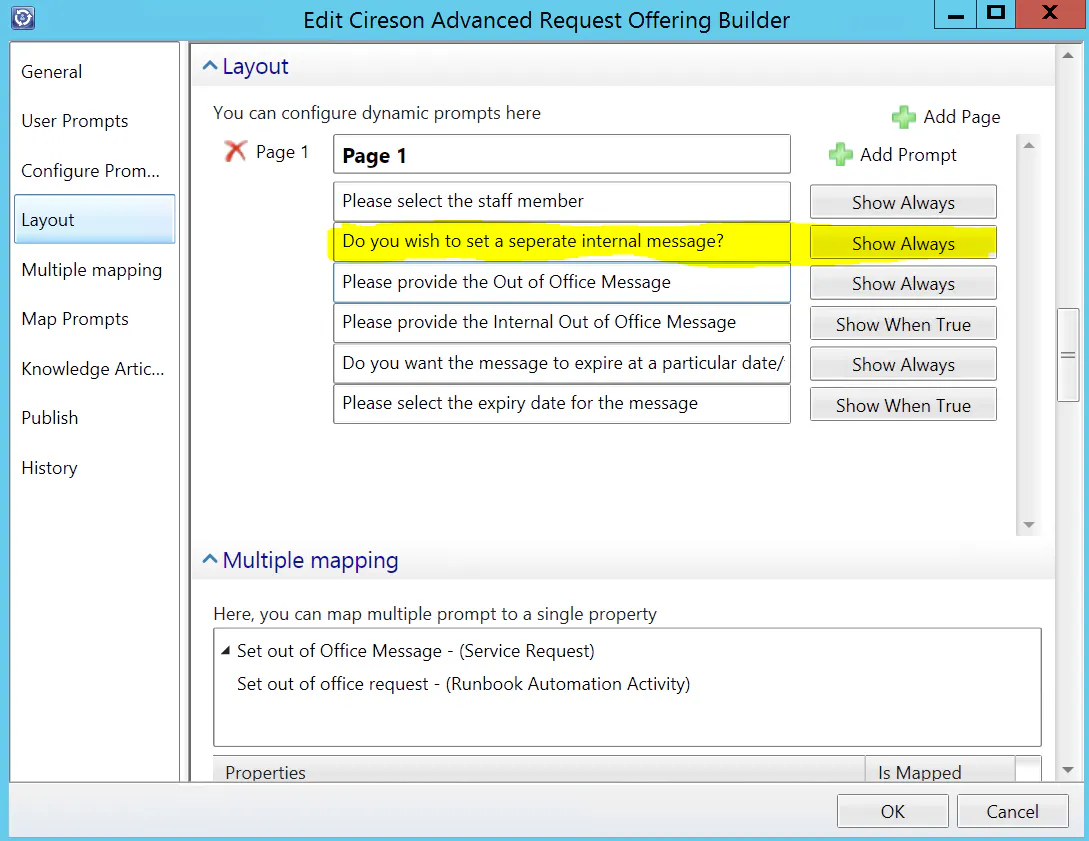Collapse the Layout section chevron
The width and height of the screenshot is (1089, 841).
210,66
